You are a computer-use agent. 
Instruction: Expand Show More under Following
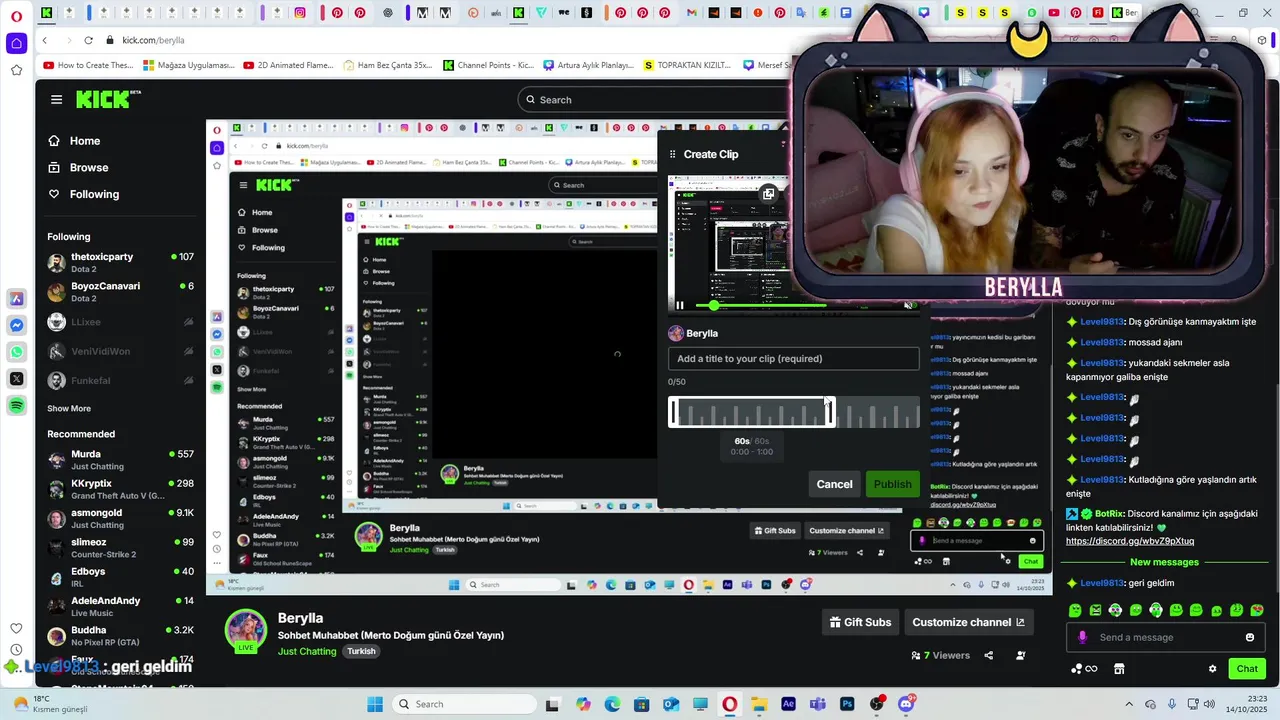coord(69,408)
